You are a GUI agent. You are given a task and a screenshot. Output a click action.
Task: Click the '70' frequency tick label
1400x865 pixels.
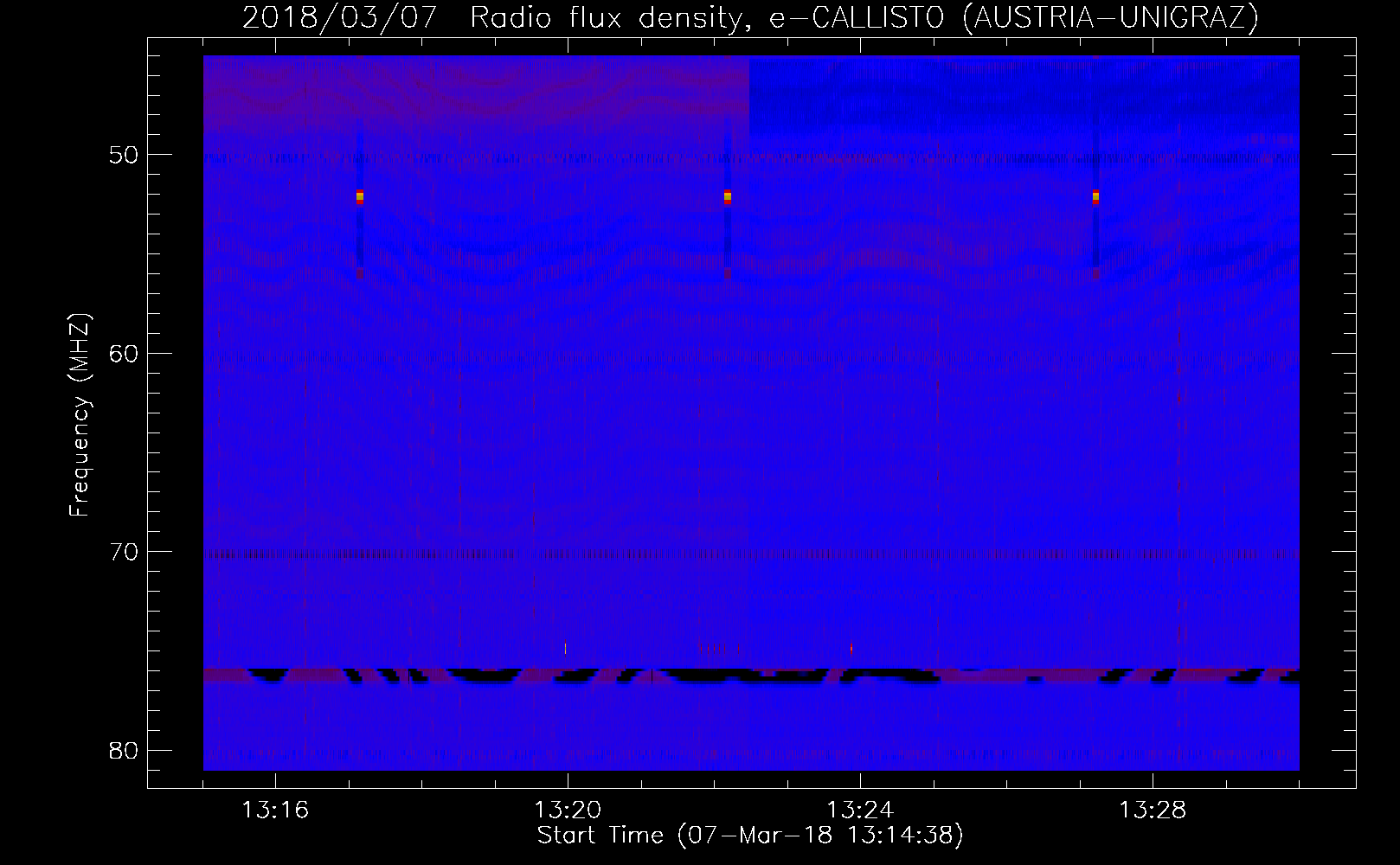coord(124,551)
